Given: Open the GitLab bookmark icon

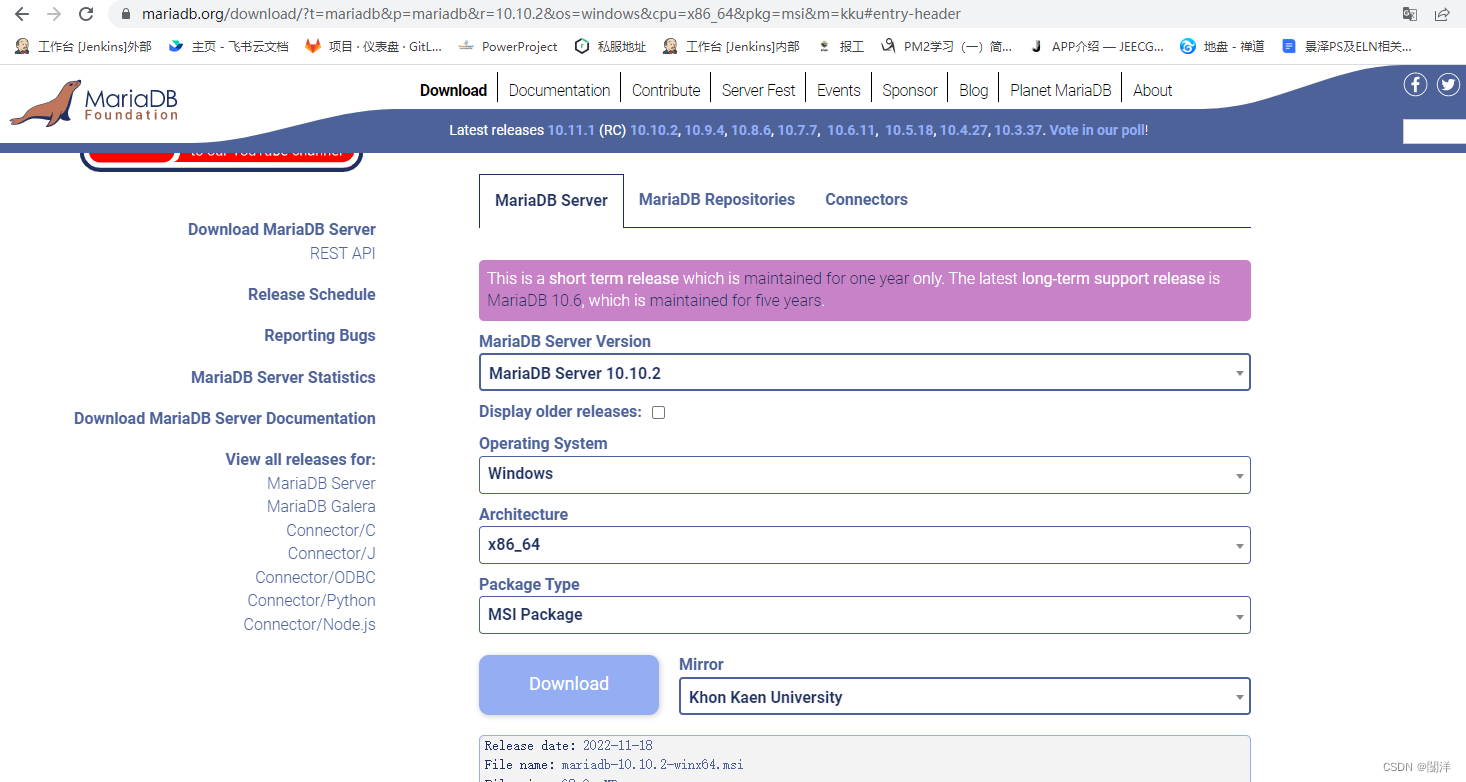Looking at the screenshot, I should 313,46.
